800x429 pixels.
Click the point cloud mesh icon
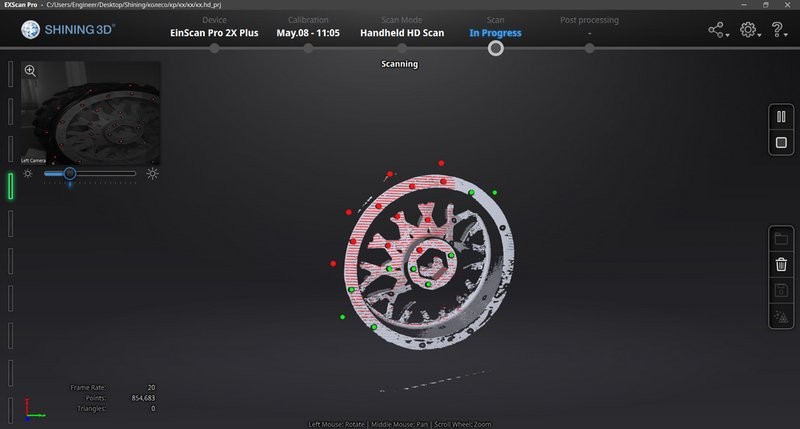[x=781, y=317]
